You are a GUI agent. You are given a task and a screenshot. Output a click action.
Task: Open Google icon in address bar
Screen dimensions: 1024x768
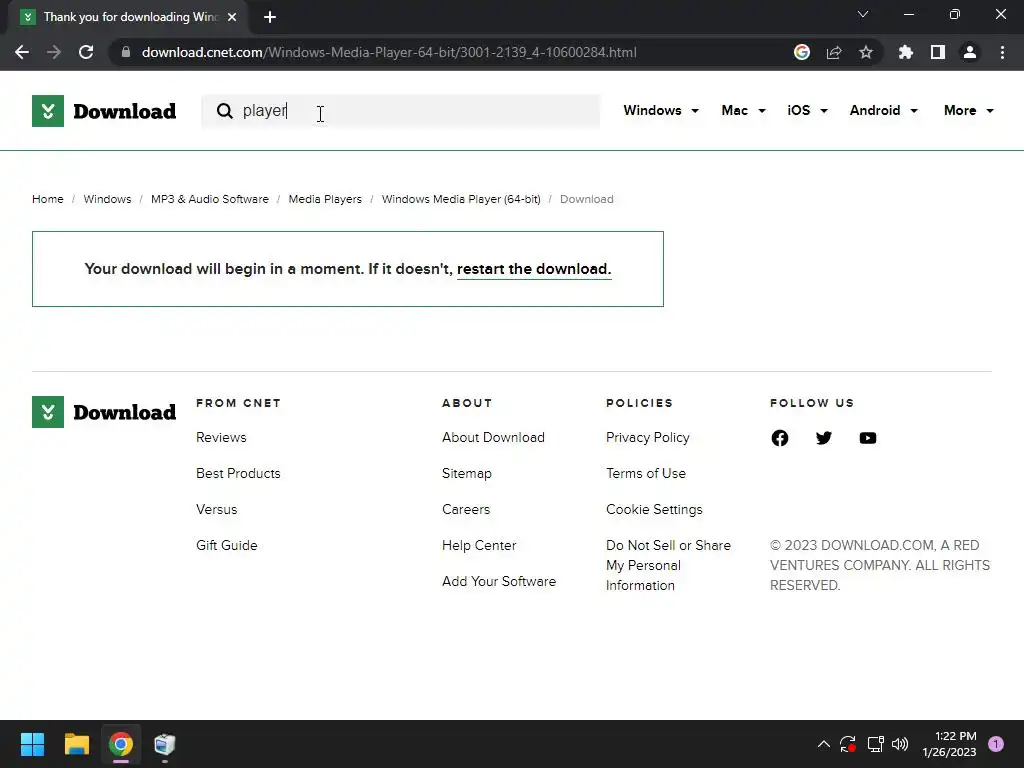pos(802,52)
